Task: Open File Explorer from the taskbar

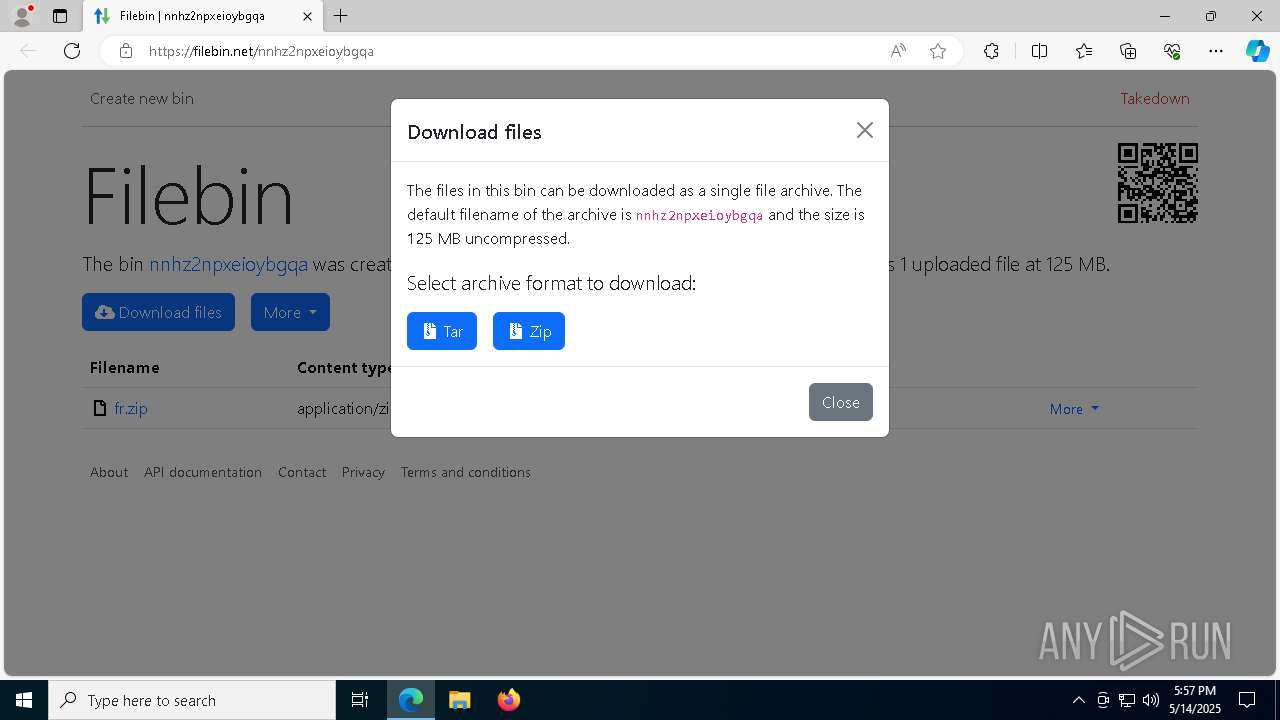Action: [x=459, y=700]
